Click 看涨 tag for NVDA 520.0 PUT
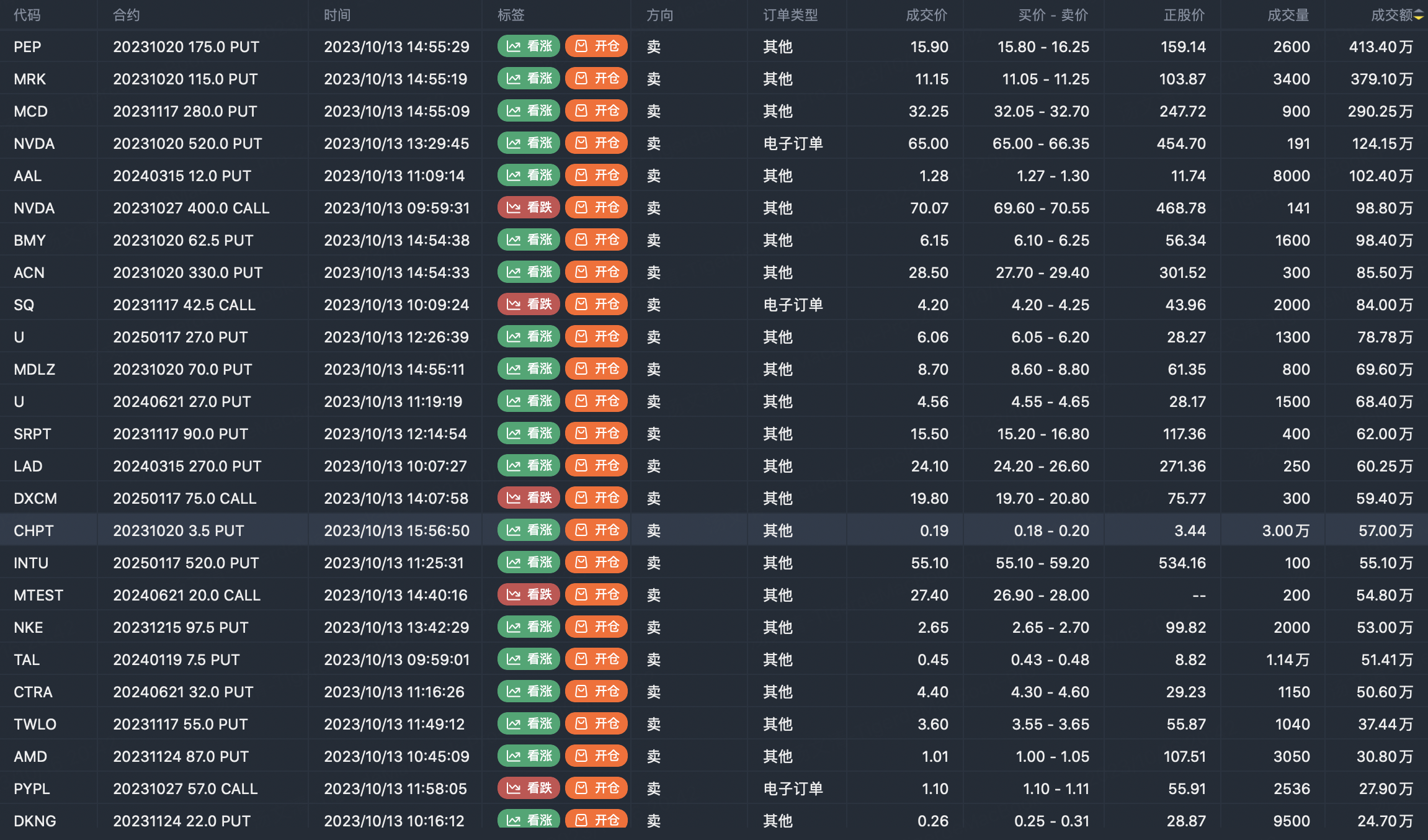This screenshot has height=840, width=1428. tap(529, 143)
